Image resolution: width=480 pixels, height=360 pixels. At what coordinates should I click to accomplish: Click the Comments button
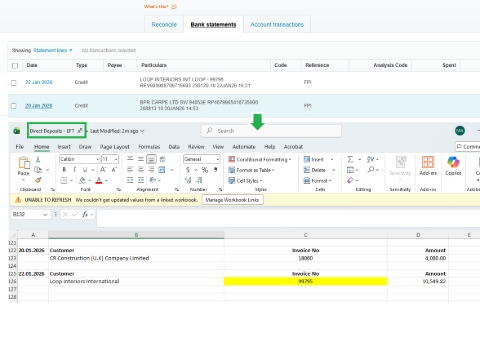pyautogui.click(x=468, y=147)
